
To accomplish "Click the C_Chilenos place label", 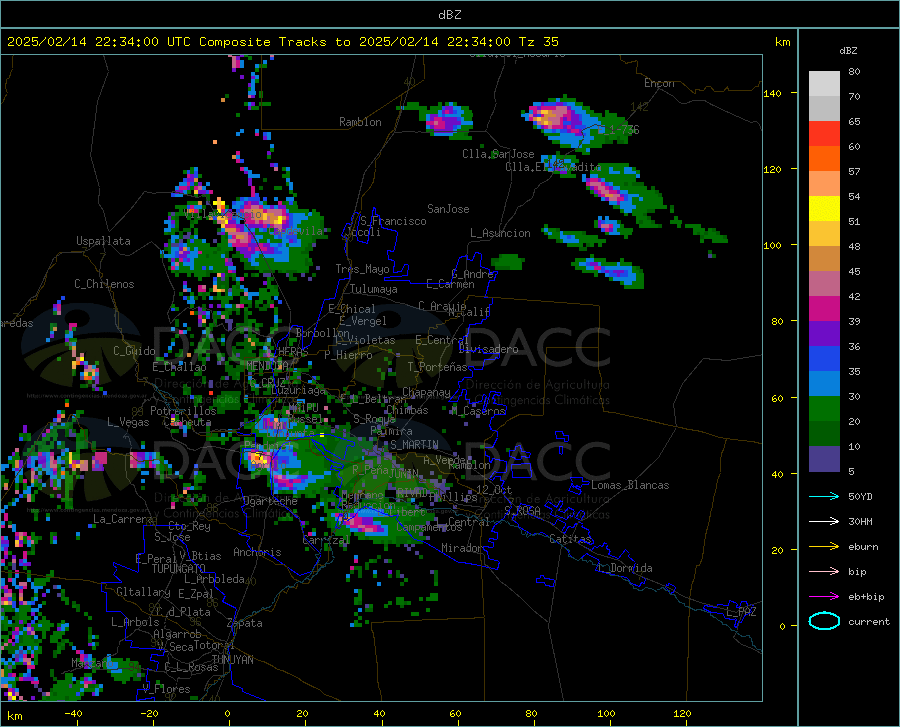I will 104,283.
